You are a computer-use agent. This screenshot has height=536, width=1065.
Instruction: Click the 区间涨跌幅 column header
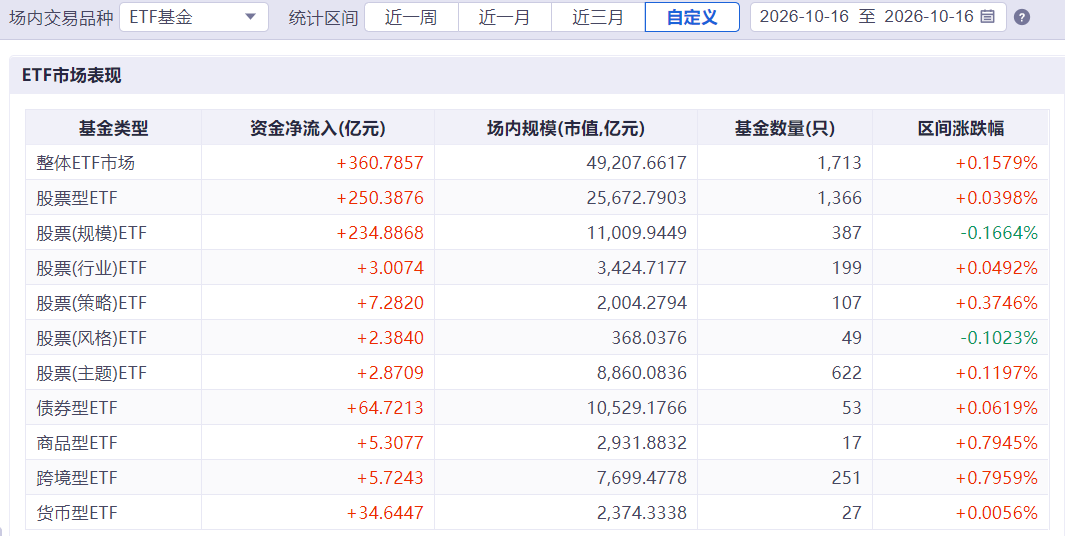click(960, 128)
